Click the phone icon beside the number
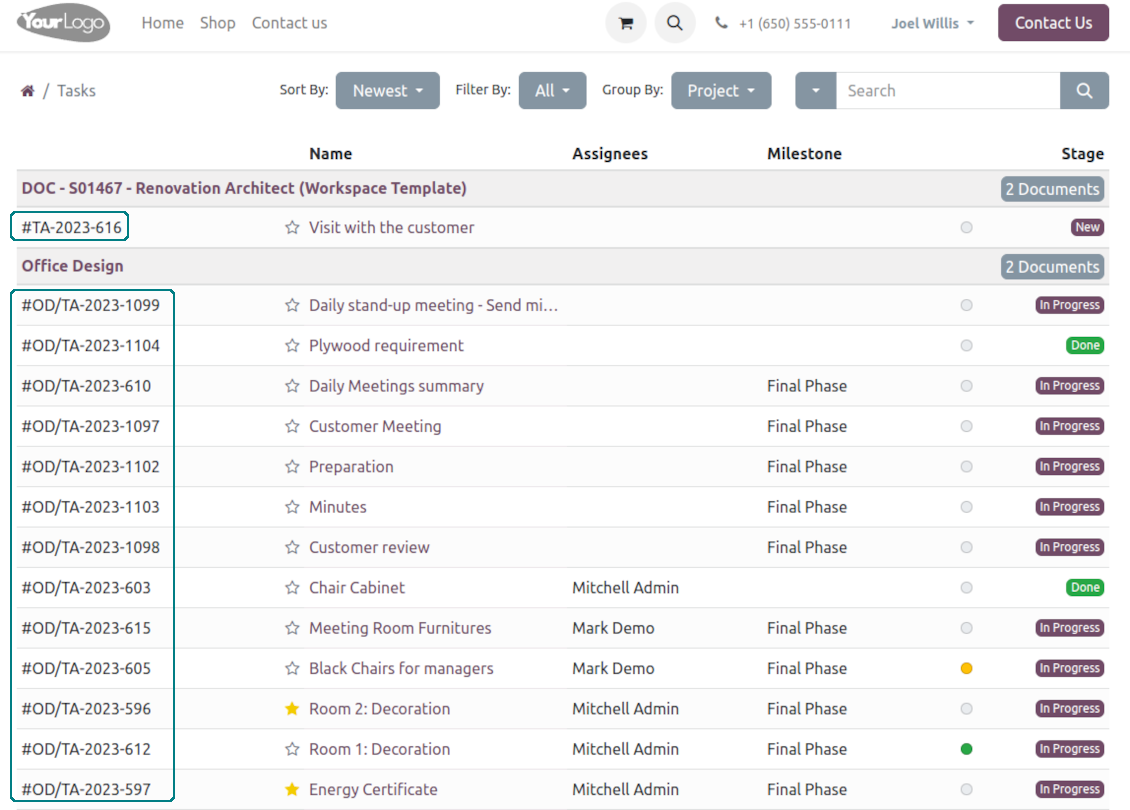This screenshot has width=1130, height=810. coord(722,23)
